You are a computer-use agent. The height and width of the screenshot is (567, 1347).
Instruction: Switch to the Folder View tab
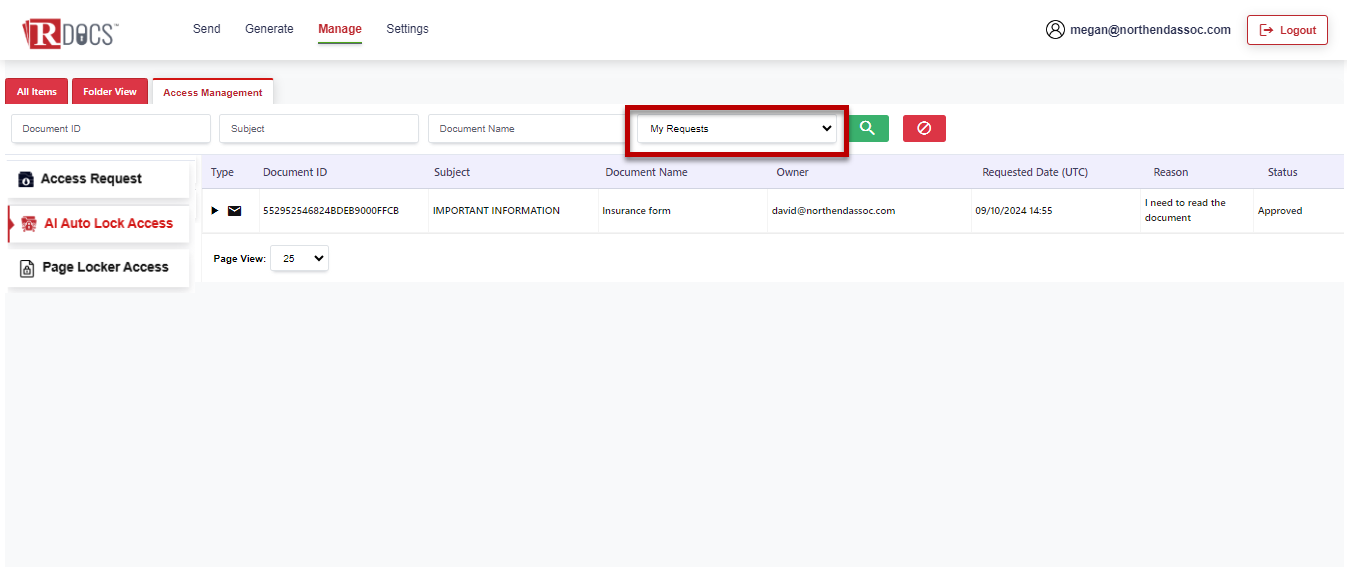pos(110,91)
